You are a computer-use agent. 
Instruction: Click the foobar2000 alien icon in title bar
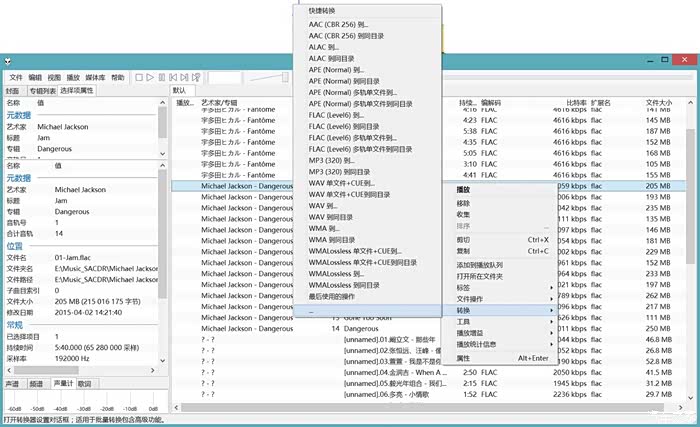pyautogui.click(x=8, y=60)
